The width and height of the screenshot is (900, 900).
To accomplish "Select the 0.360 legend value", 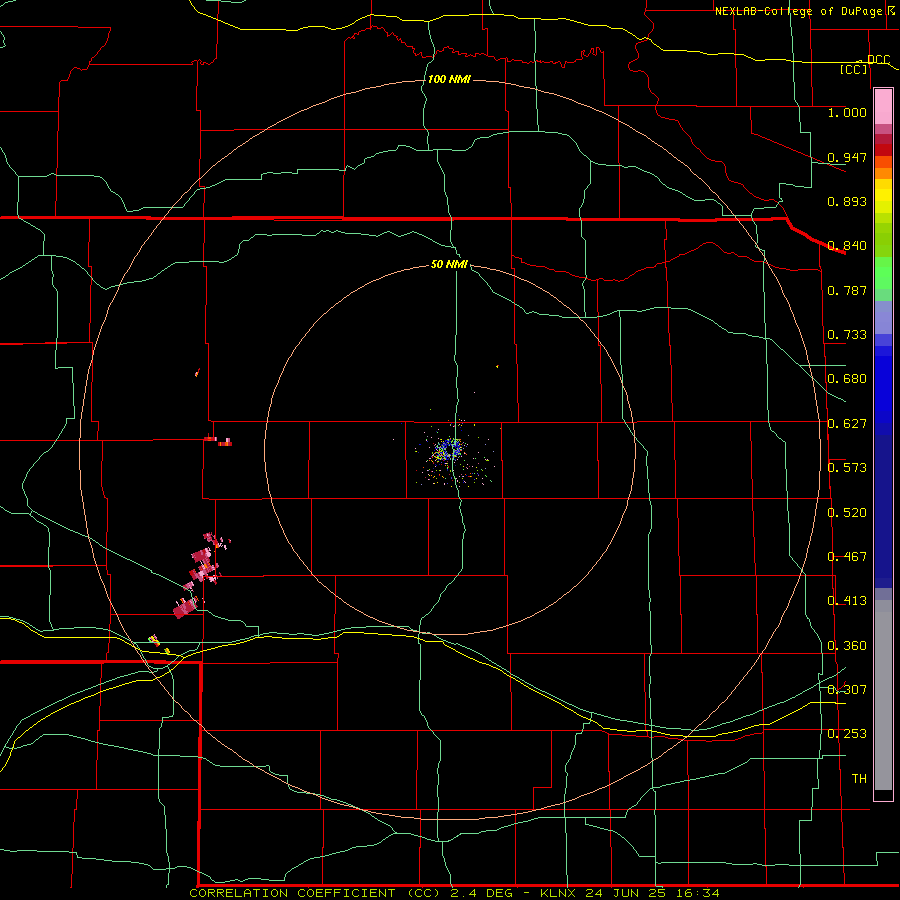I will coord(847,646).
